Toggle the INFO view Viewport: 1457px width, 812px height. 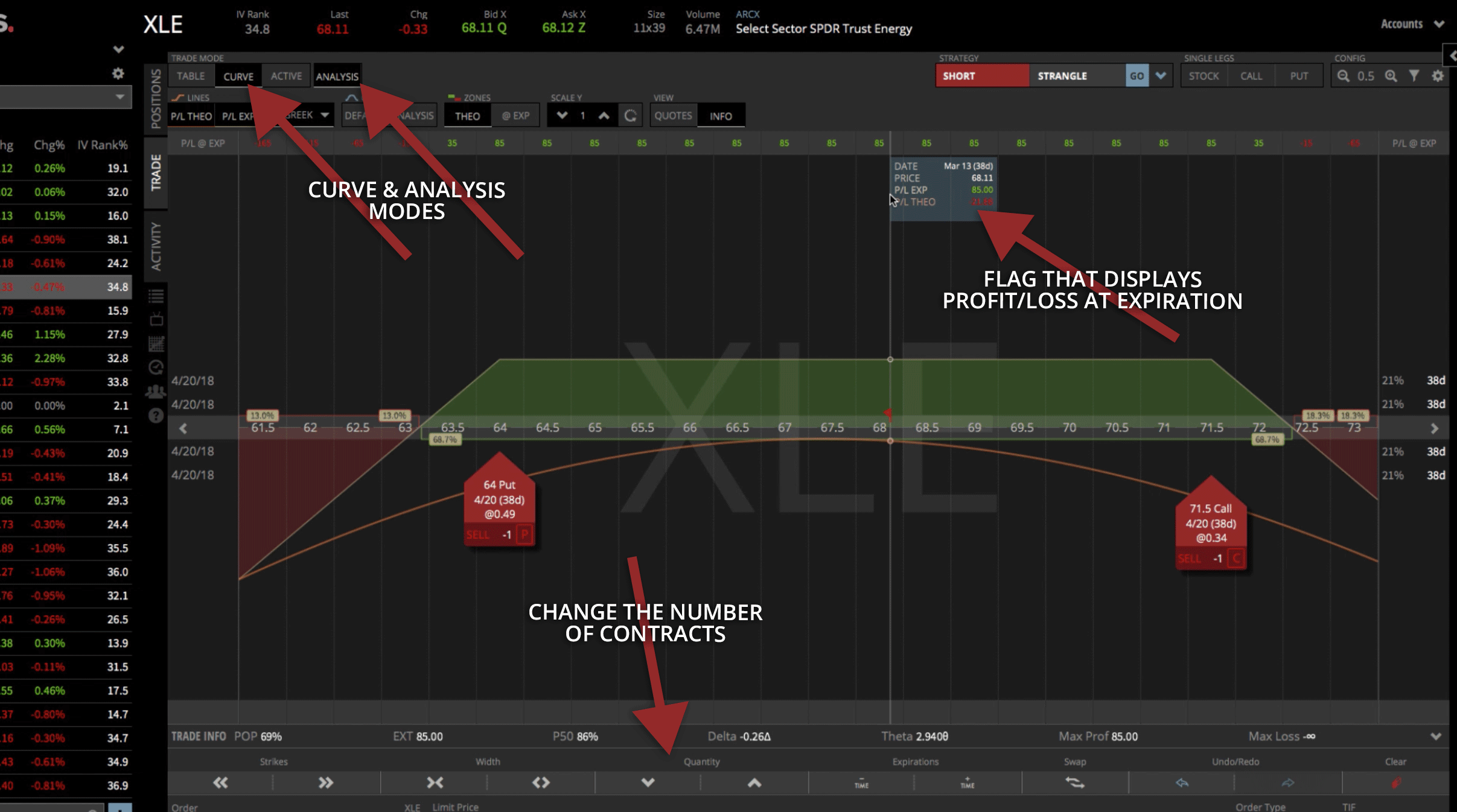[721, 116]
